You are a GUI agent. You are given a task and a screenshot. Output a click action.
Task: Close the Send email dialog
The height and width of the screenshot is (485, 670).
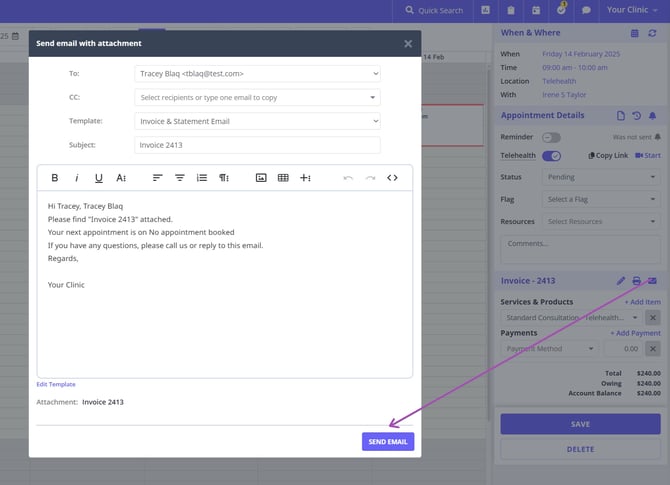click(x=408, y=44)
